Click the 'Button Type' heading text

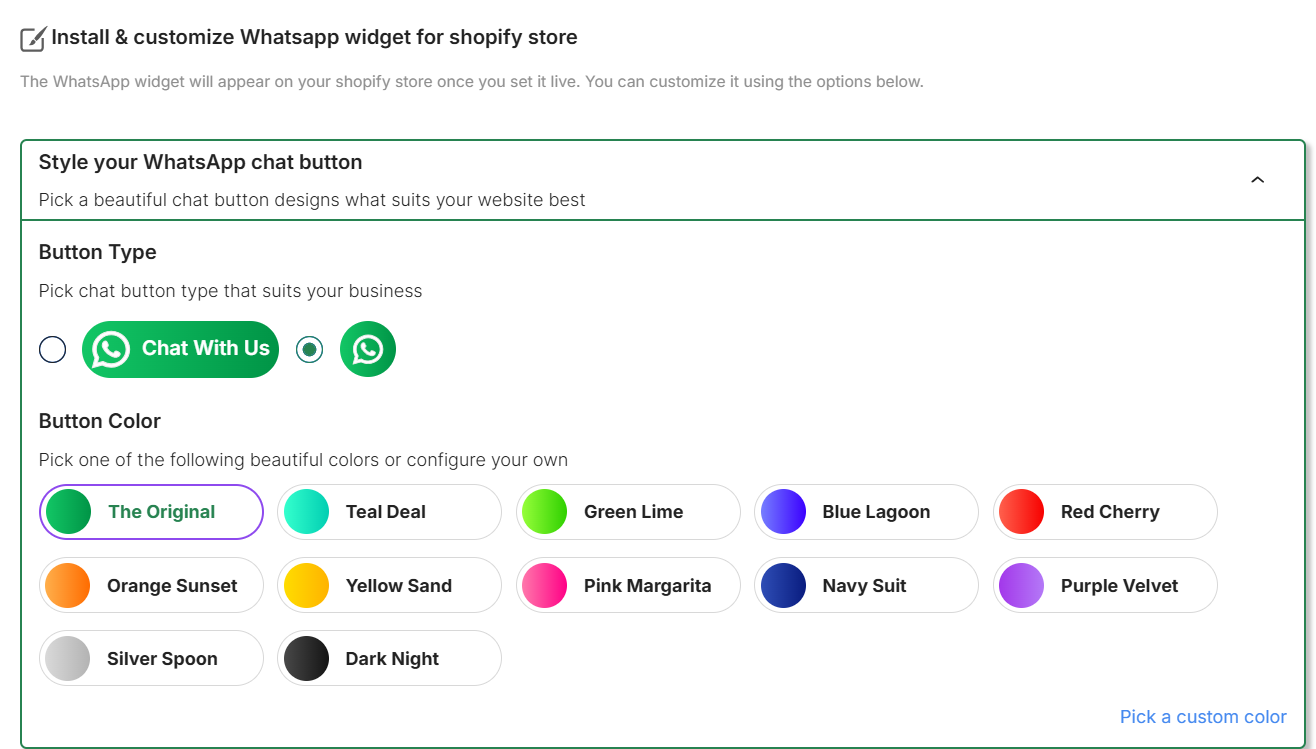coord(98,252)
